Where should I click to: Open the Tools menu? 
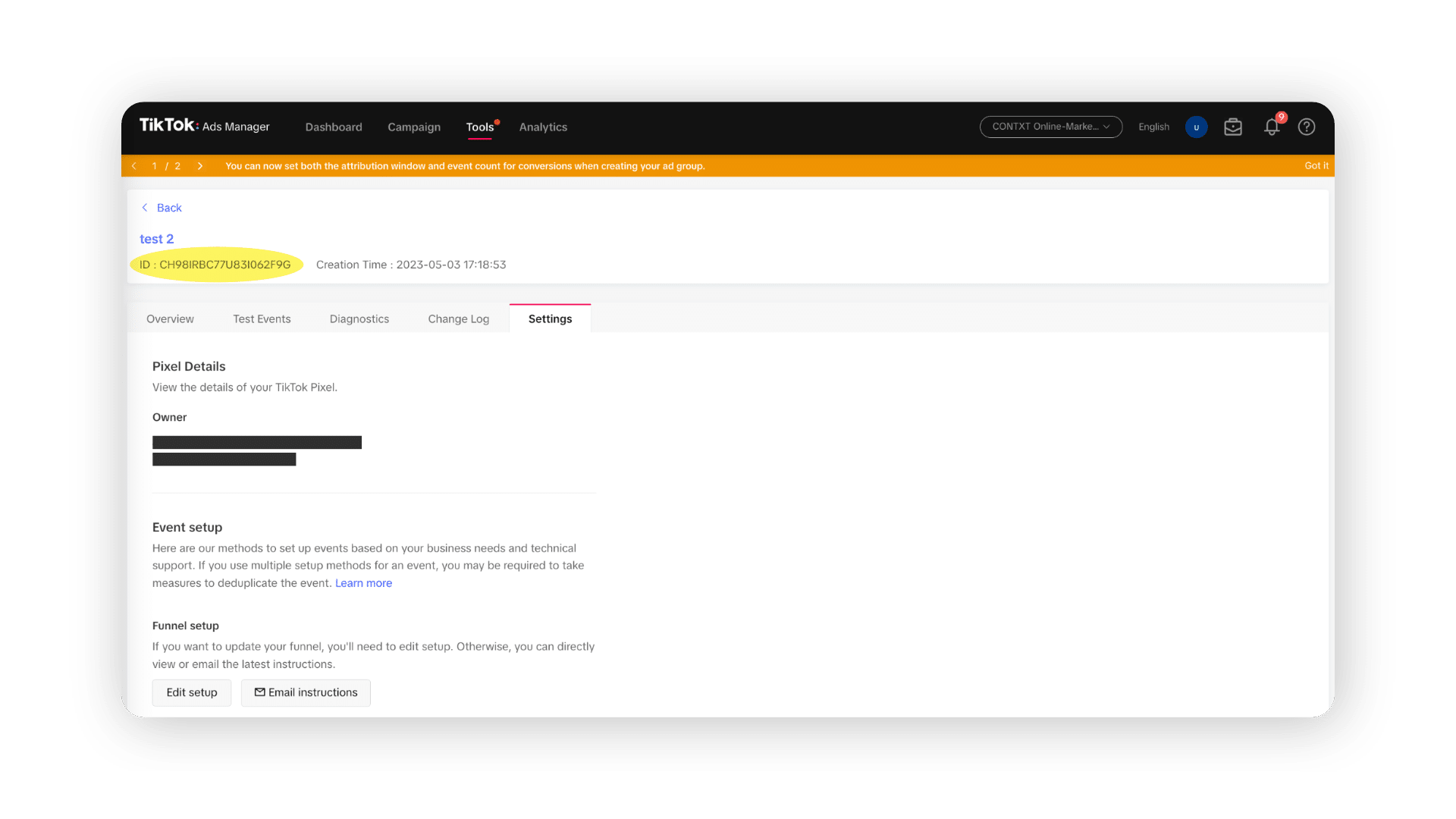coord(480,127)
